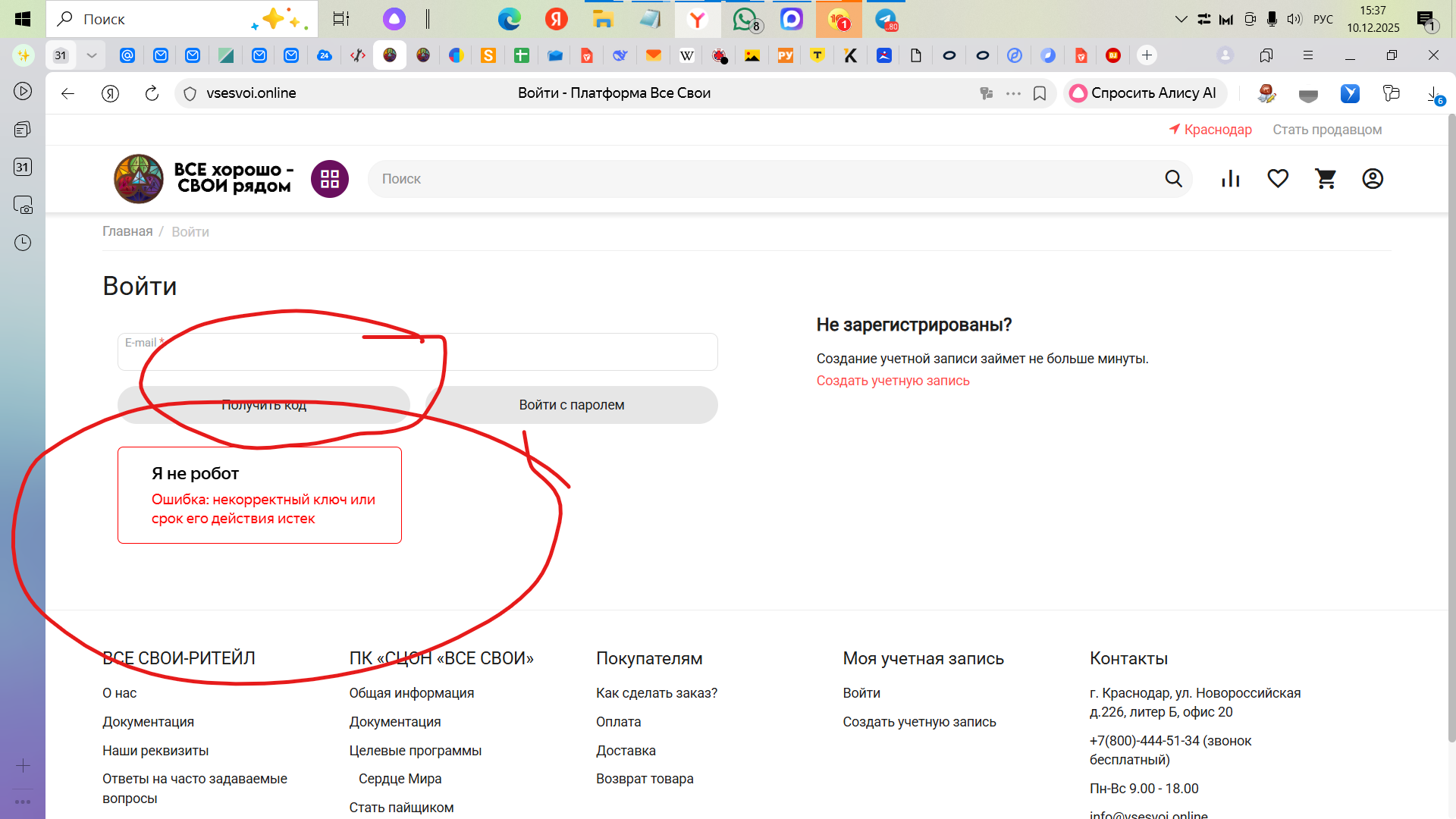This screenshot has height=819, width=1456.
Task: Click Спросить Алису AI button
Action: point(1145,93)
